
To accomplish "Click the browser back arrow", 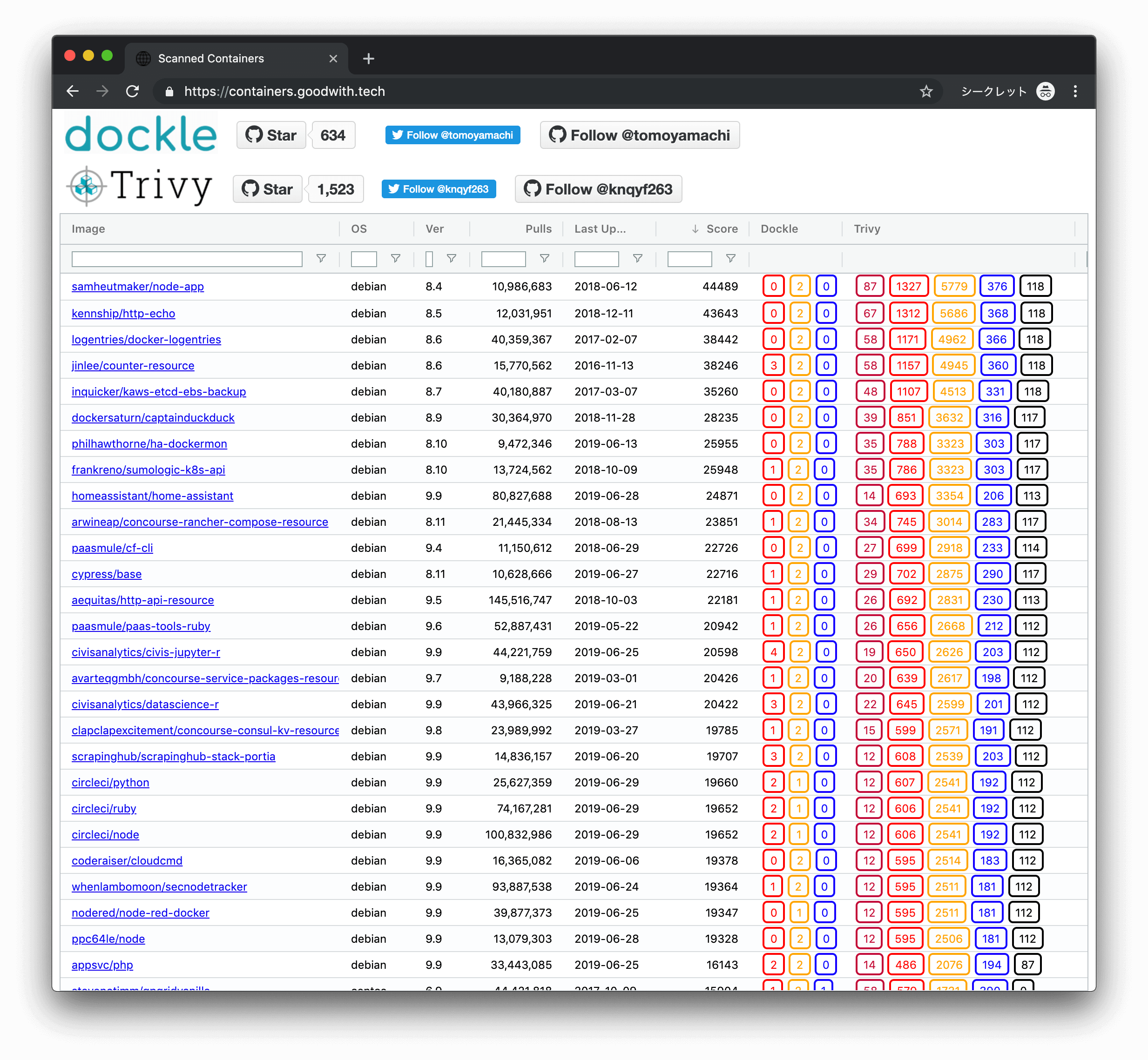I will pos(73,91).
